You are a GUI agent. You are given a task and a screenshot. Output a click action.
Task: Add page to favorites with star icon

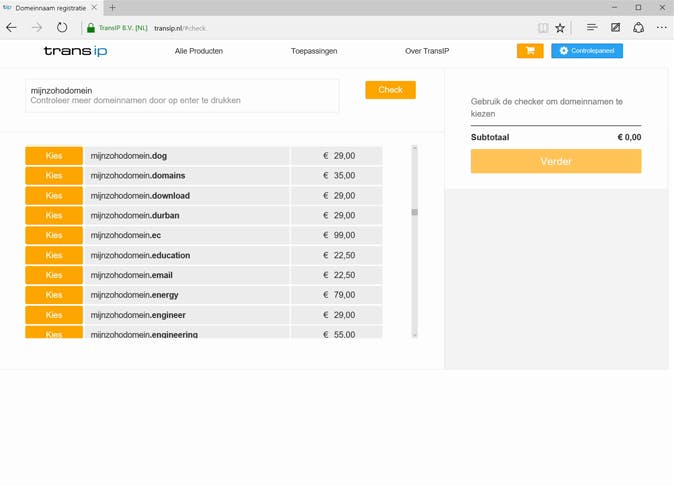pos(560,28)
